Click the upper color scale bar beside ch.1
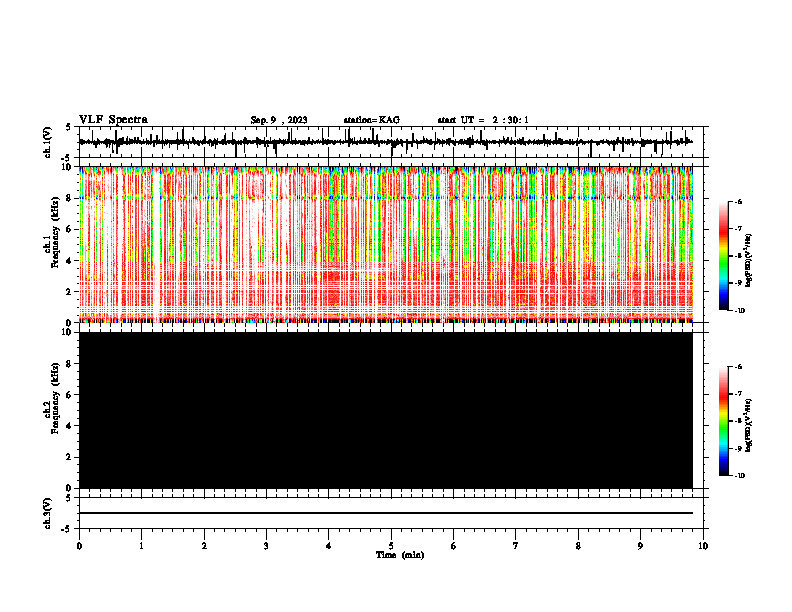 pos(723,256)
